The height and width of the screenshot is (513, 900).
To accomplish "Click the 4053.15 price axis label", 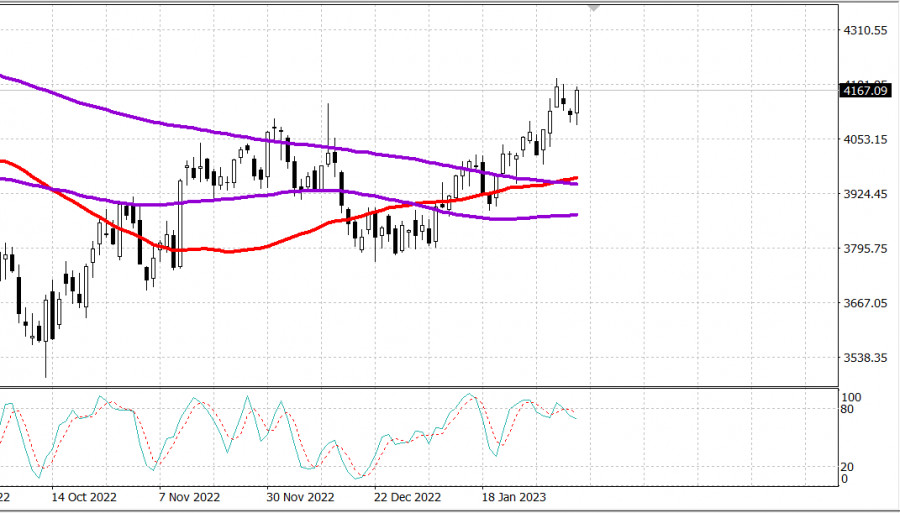I will point(866,140).
